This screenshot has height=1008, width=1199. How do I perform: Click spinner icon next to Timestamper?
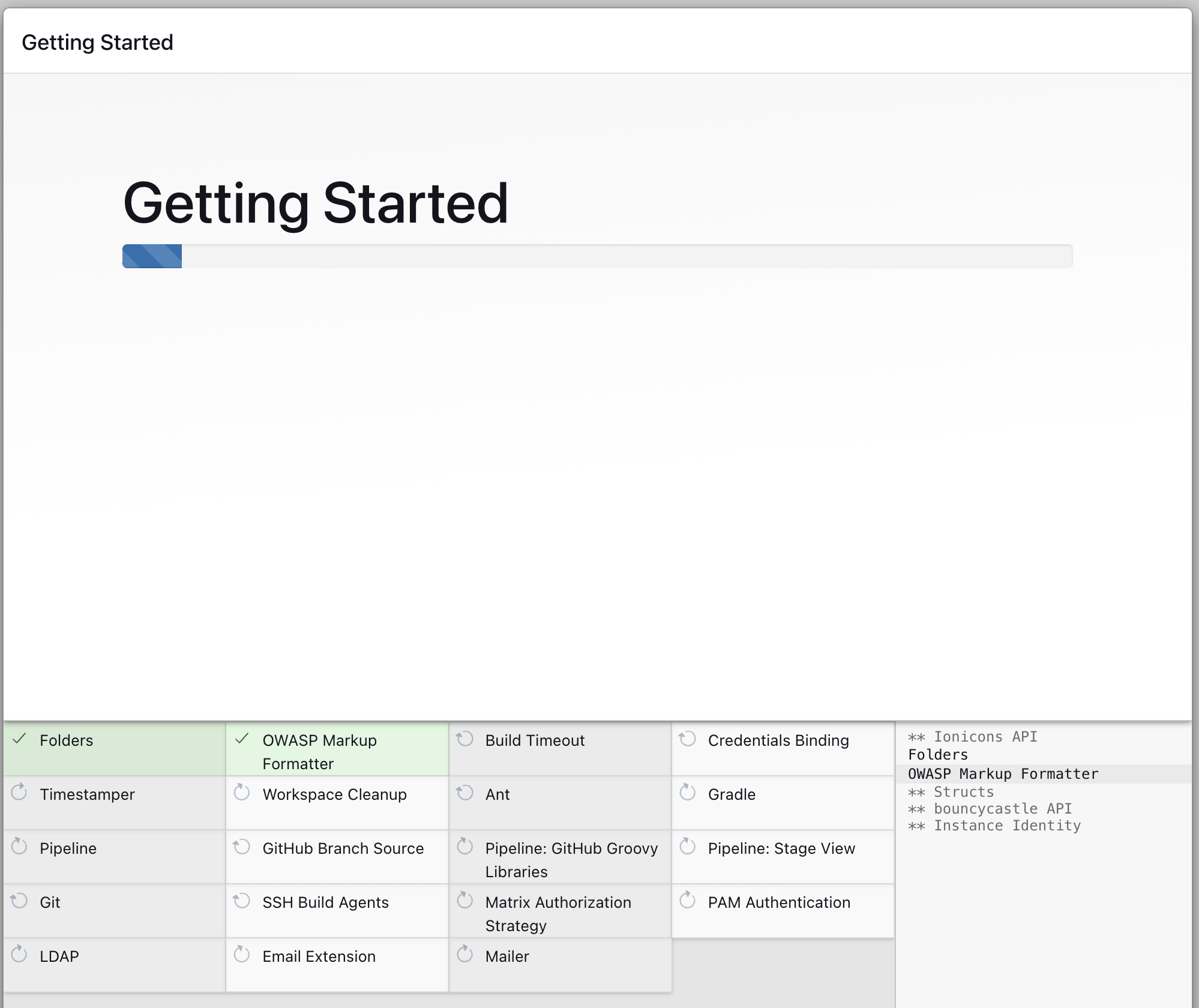tap(19, 793)
